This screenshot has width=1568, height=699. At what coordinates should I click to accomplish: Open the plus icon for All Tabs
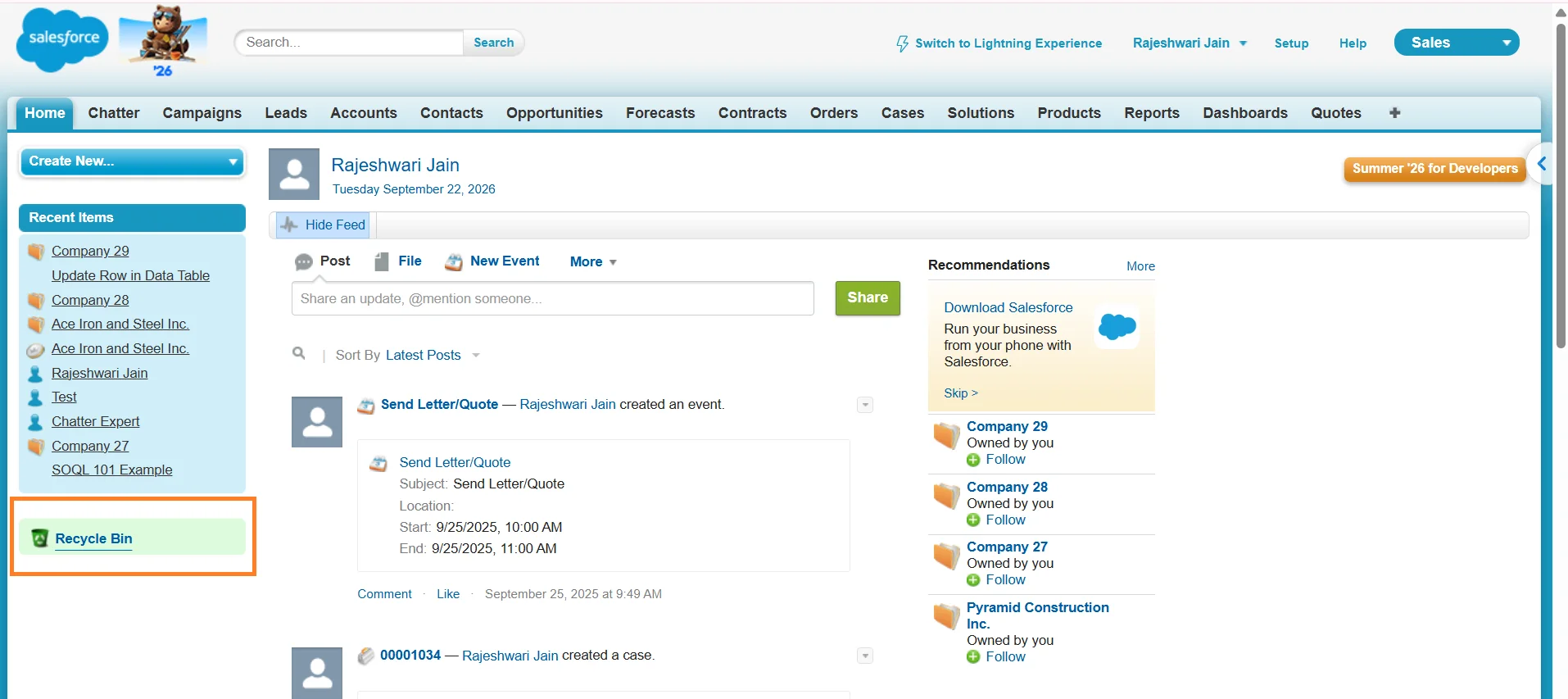pos(1394,113)
